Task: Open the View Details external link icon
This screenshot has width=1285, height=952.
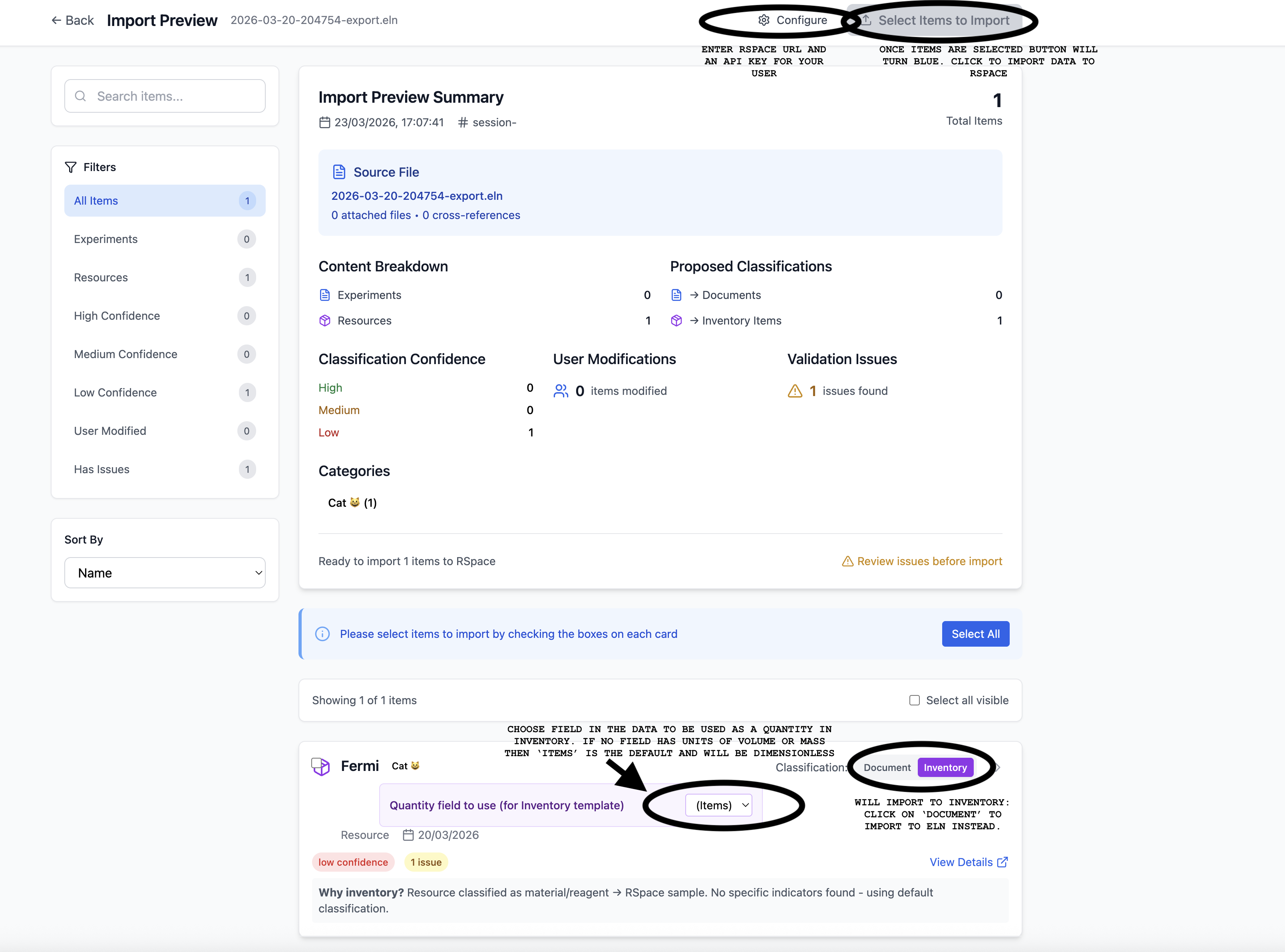Action: (1003, 862)
